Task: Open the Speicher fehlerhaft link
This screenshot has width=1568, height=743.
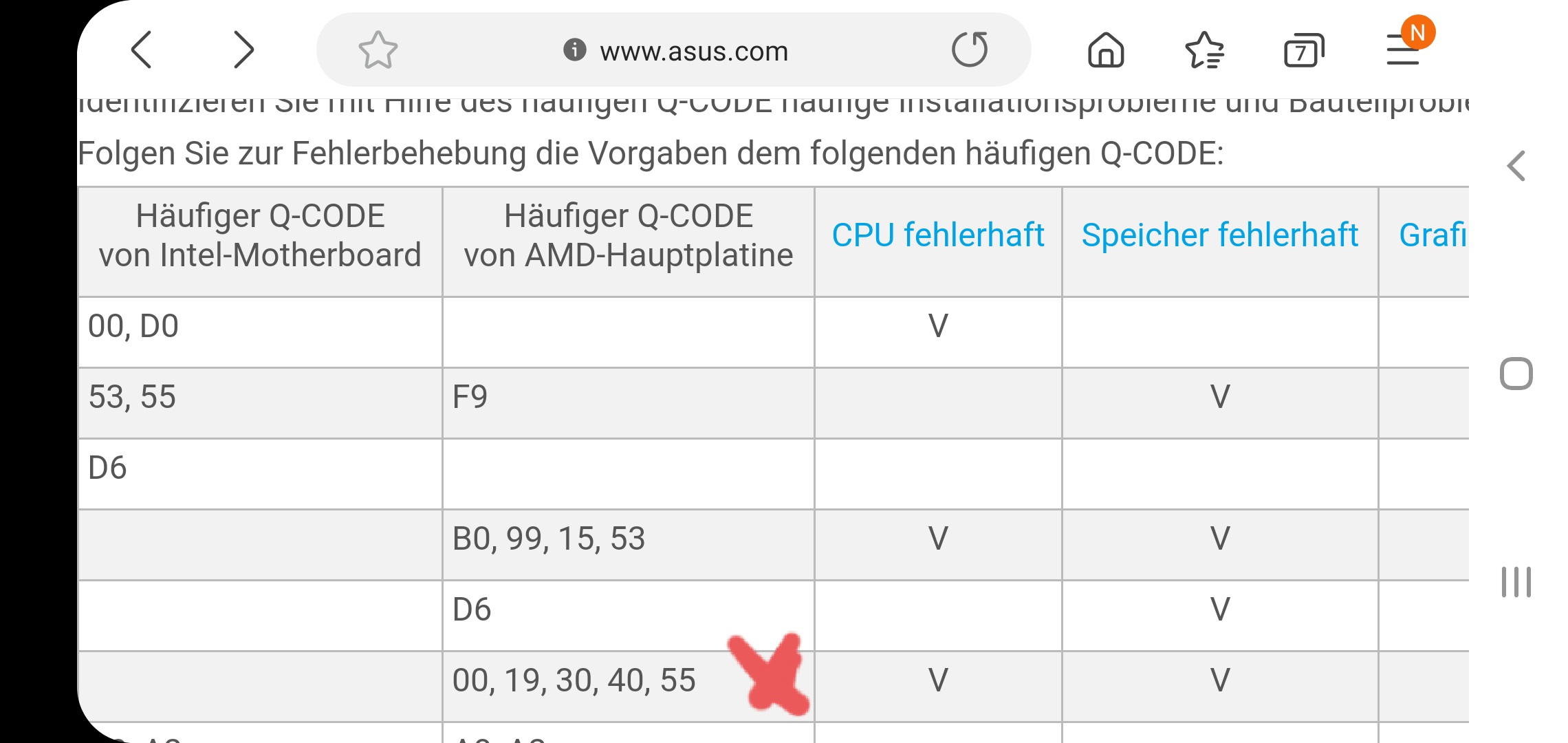Action: click(x=1220, y=235)
